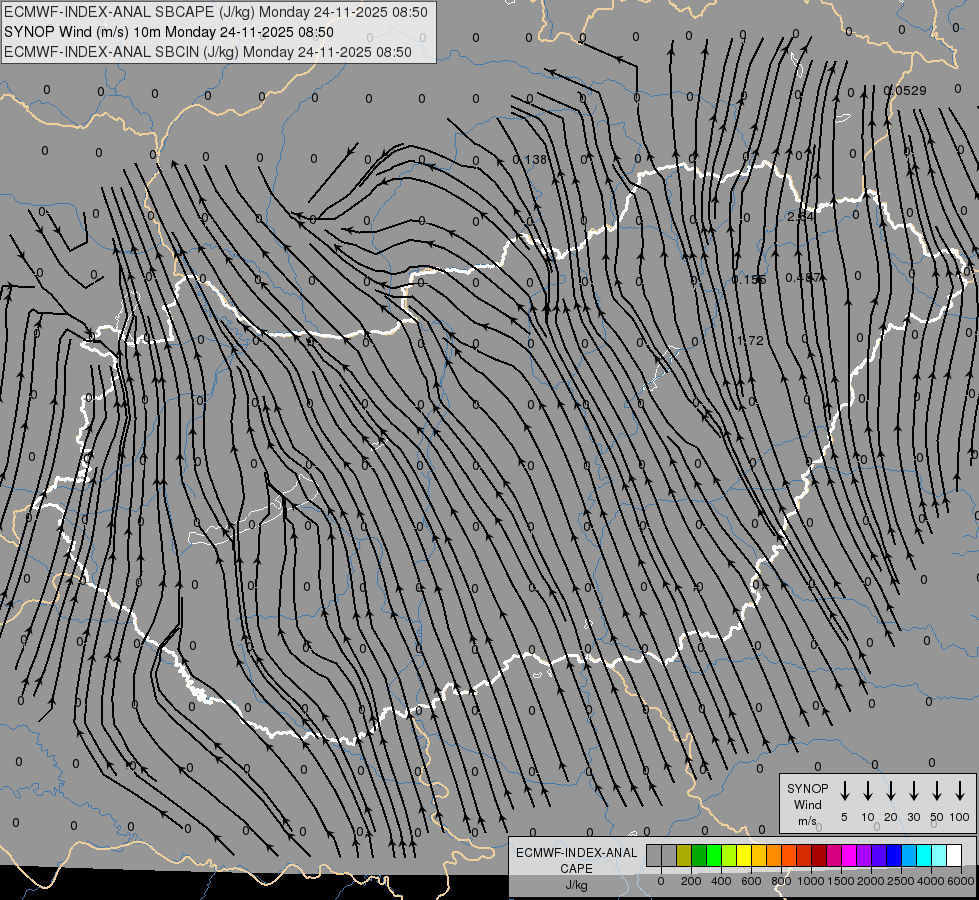Click the dark red CAPE swatch after 1000
Screen dimensions: 979x900
(820, 855)
